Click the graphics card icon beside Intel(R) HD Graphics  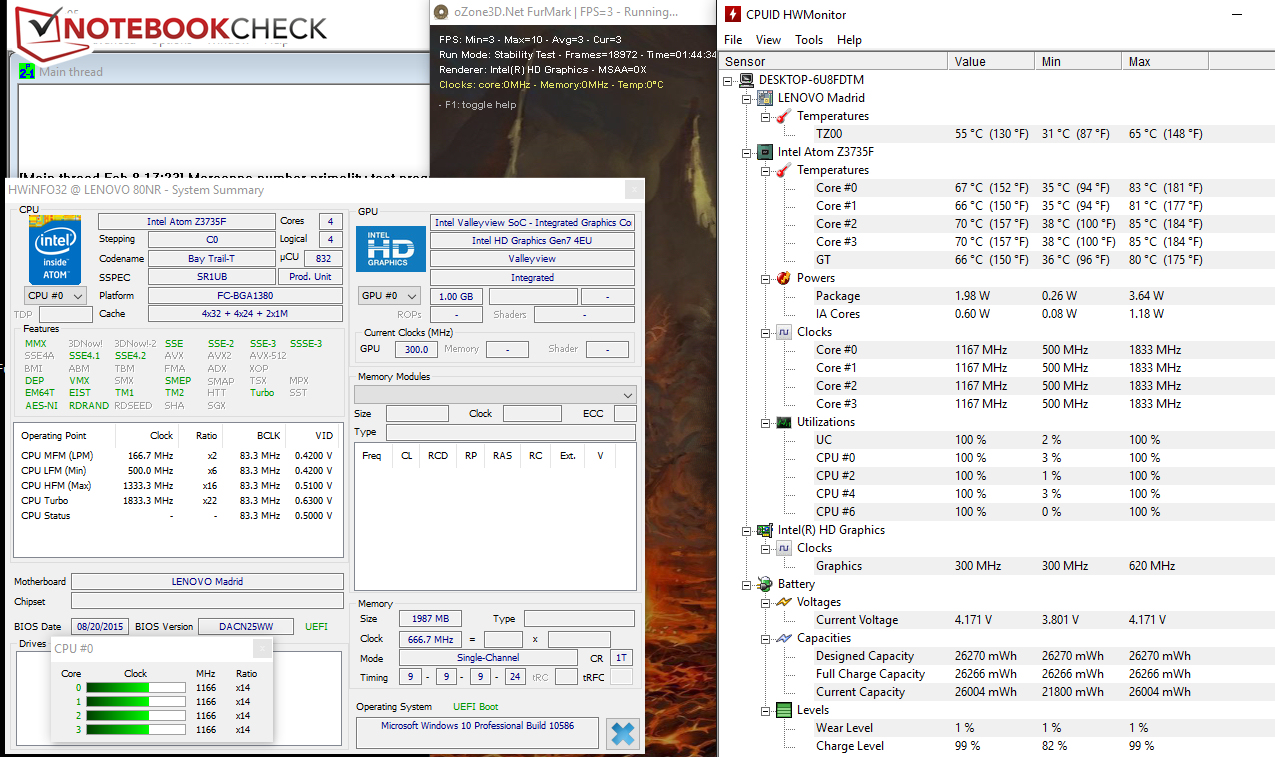[766, 530]
